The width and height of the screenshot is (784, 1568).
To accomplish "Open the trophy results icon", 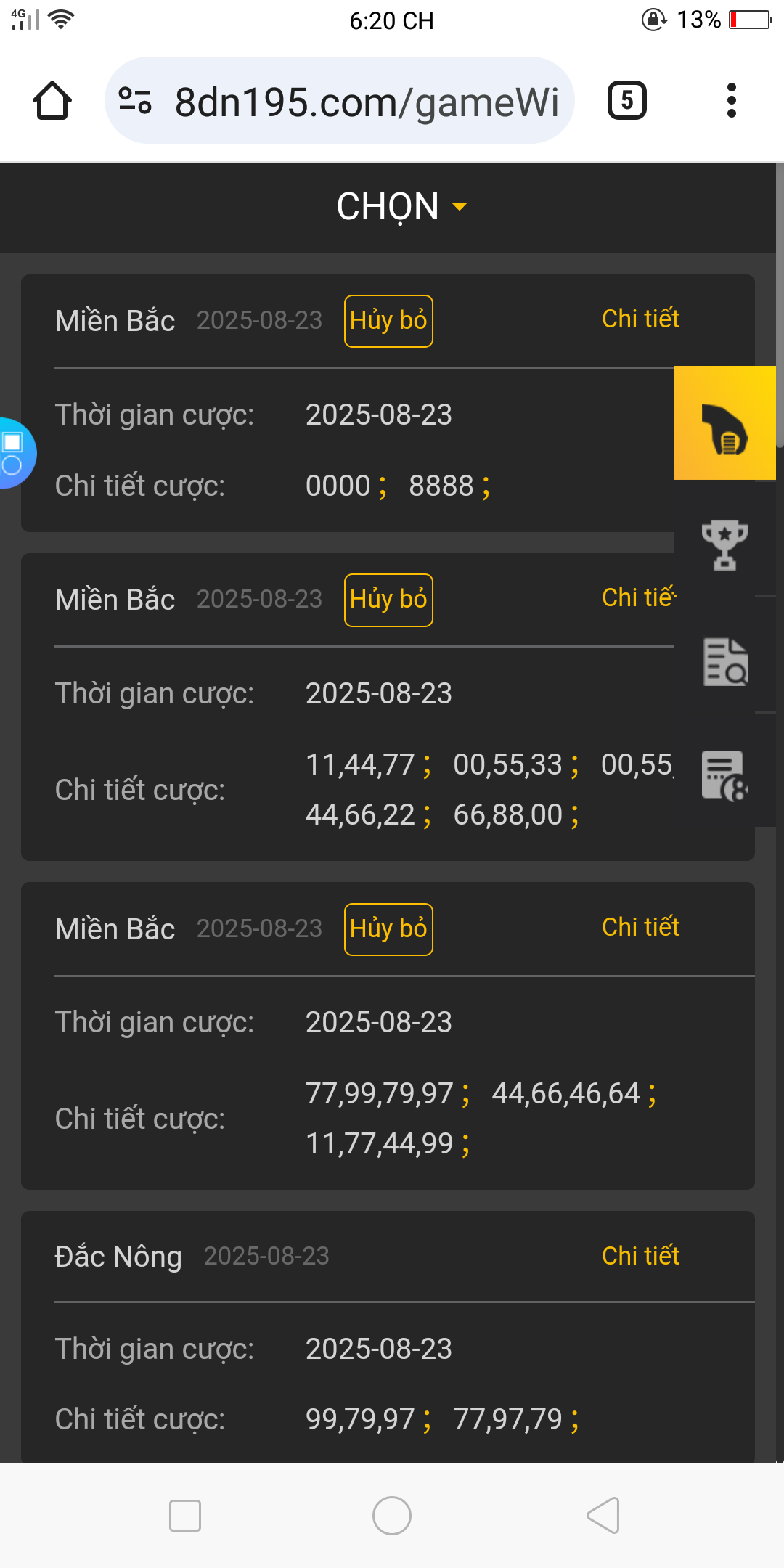I will pos(724,544).
